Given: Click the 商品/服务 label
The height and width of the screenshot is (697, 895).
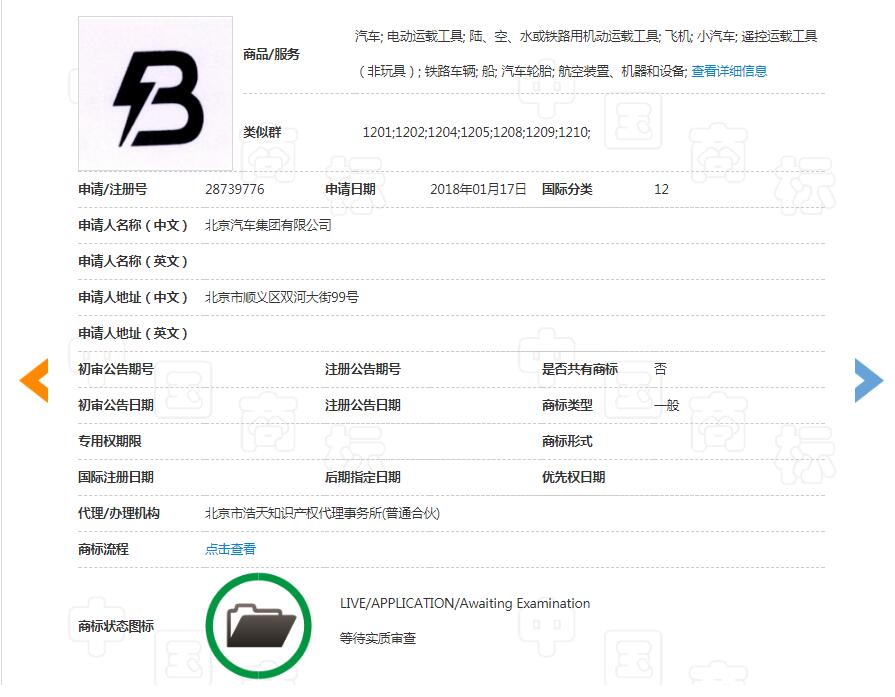Looking at the screenshot, I should coord(271,54).
